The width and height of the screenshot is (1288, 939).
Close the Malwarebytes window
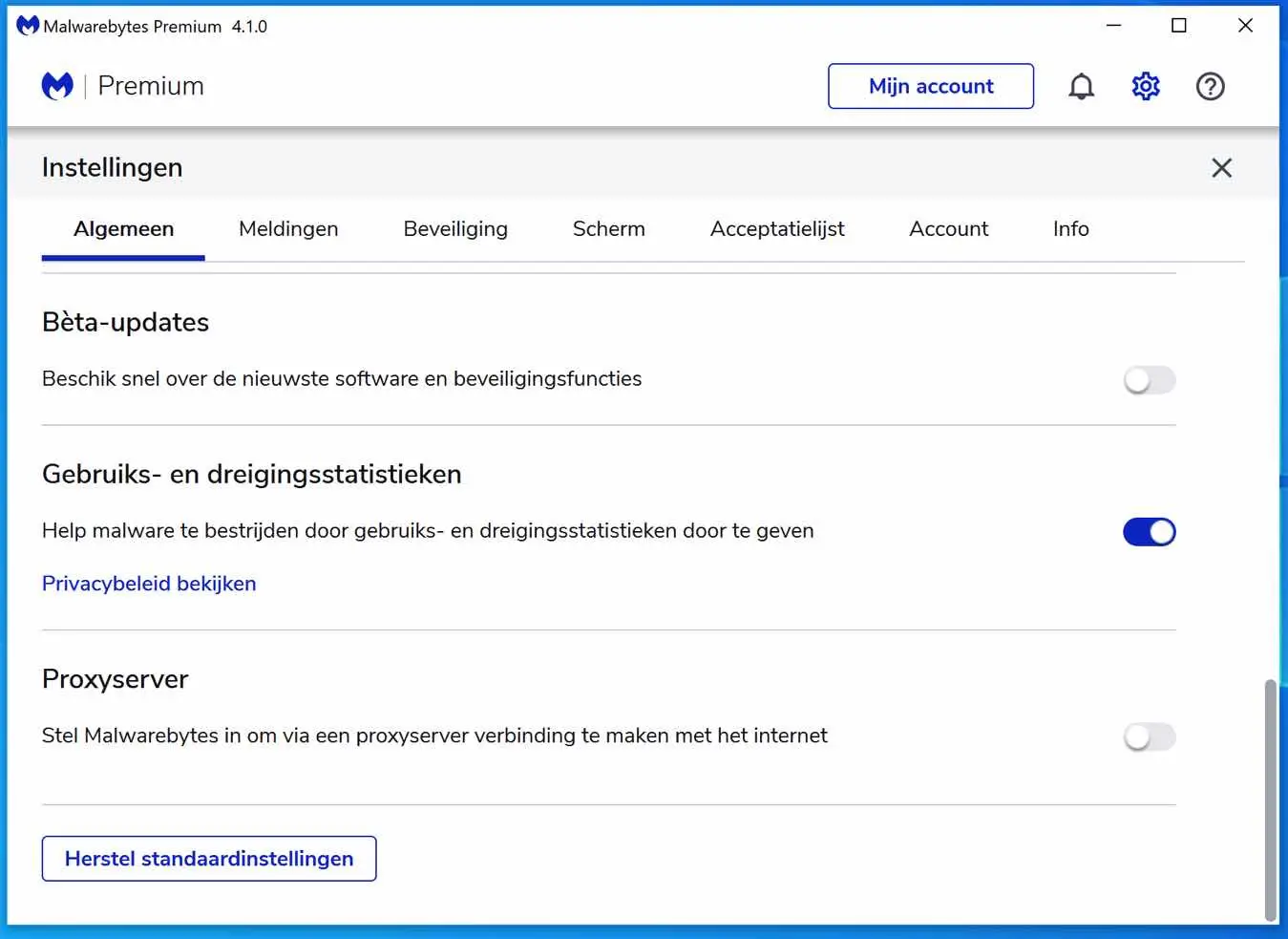[1245, 26]
